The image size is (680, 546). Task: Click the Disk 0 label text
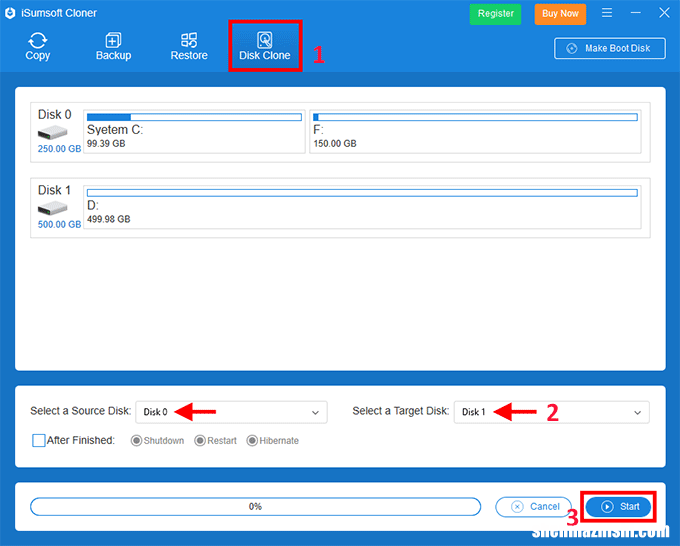click(x=55, y=114)
